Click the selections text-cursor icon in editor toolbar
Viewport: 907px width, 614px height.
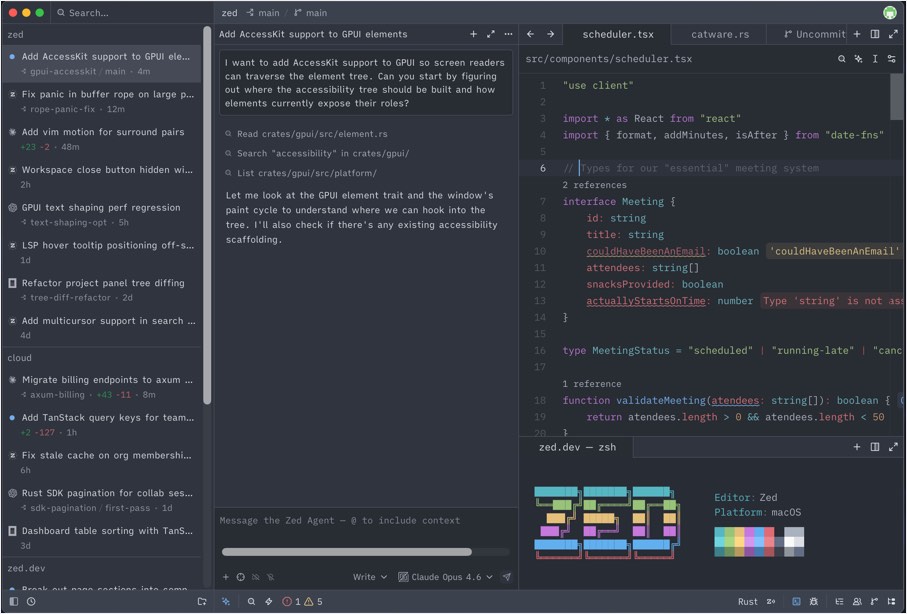(875, 58)
